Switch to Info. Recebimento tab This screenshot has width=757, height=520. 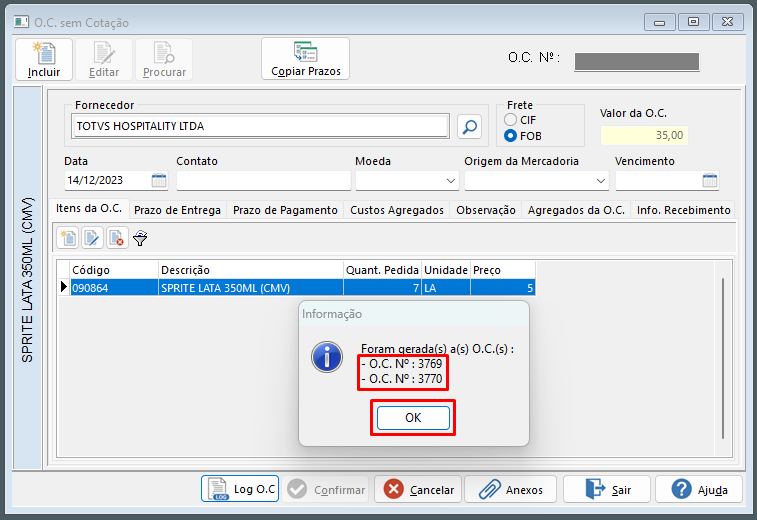[x=683, y=210]
